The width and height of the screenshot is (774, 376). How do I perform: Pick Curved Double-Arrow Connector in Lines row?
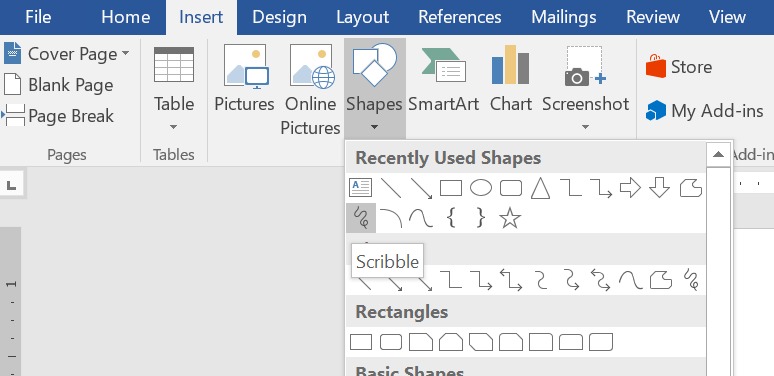coord(601,280)
